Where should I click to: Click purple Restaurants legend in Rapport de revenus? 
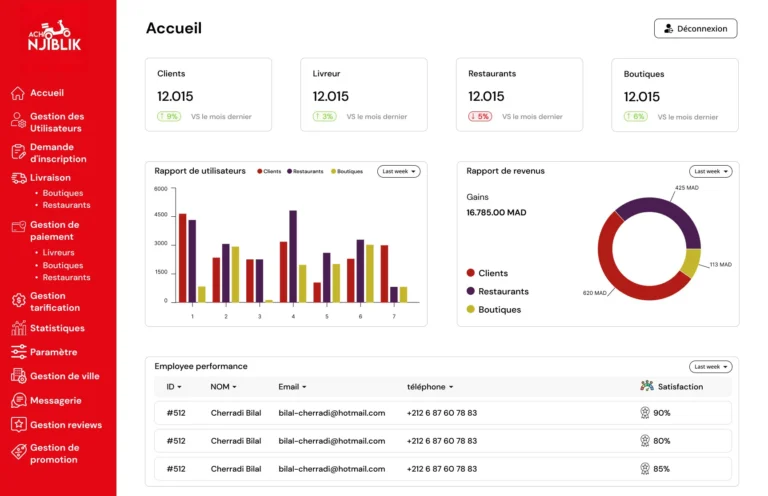point(498,291)
